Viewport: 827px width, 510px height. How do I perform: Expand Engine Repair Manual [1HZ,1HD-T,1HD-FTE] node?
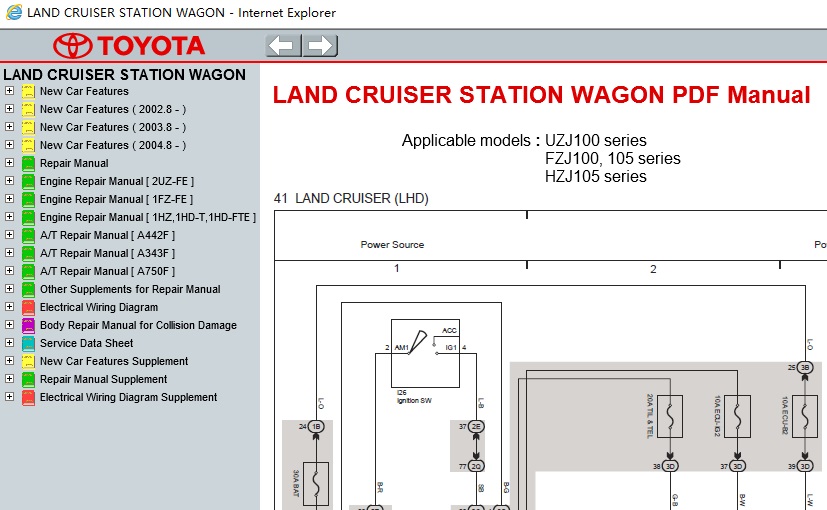pyautogui.click(x=9, y=217)
